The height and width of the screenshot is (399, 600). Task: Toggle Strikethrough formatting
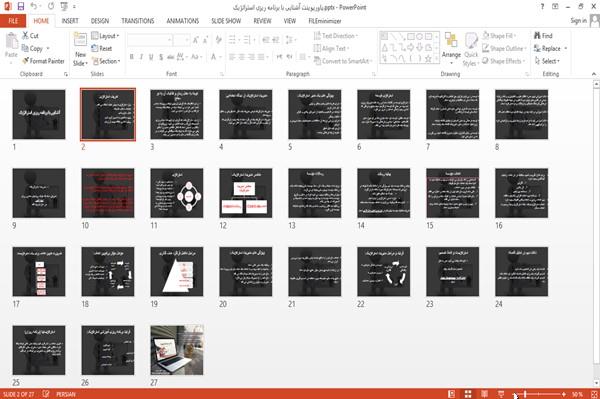point(171,57)
